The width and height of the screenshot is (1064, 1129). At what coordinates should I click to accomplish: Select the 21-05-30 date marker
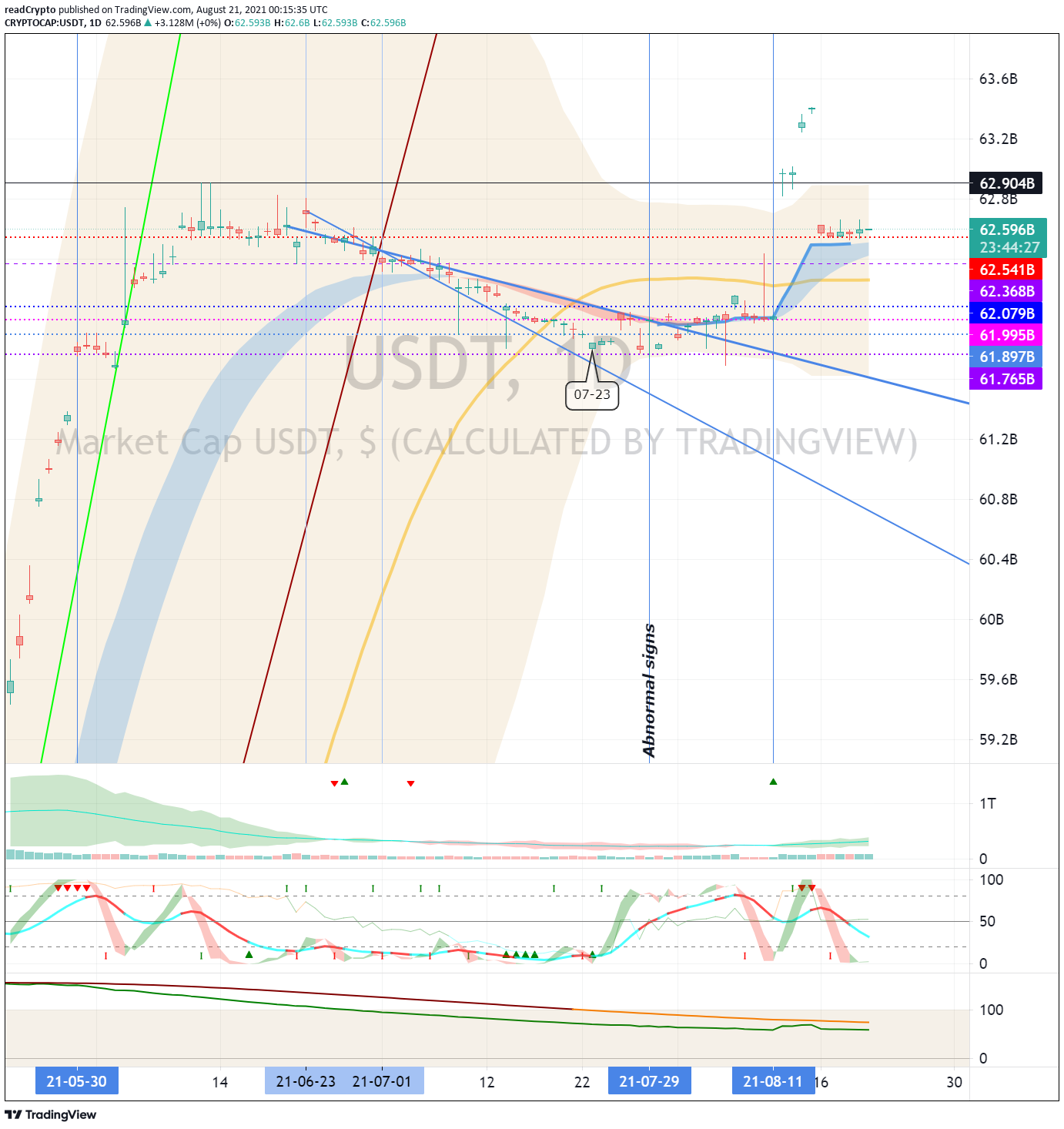pos(77,1081)
